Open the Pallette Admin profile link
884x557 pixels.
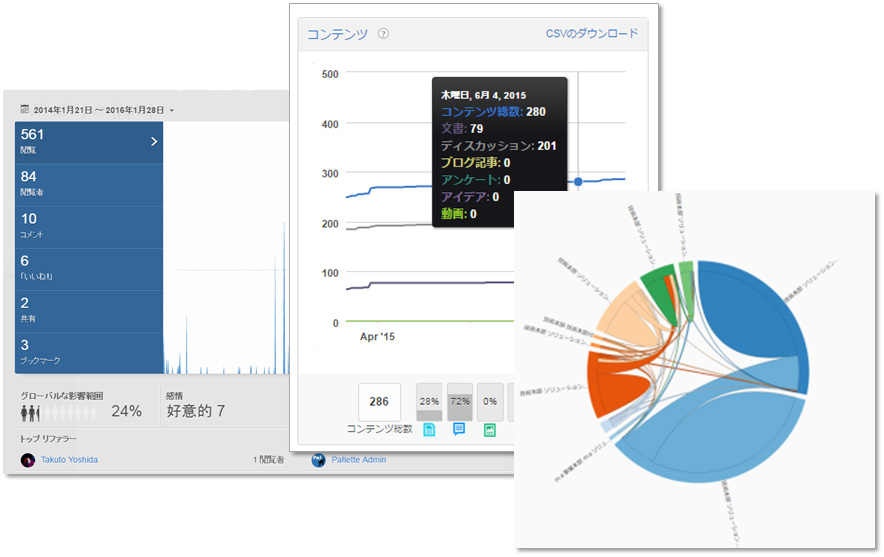(x=359, y=460)
